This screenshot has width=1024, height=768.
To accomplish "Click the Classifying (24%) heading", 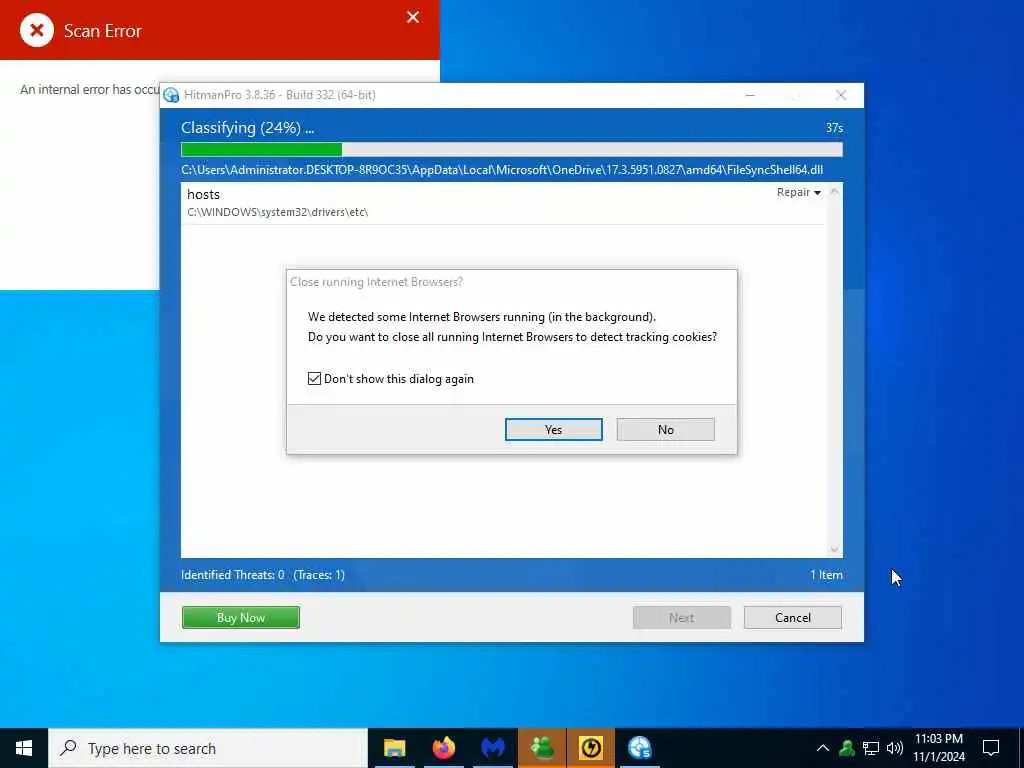I will click(248, 128).
